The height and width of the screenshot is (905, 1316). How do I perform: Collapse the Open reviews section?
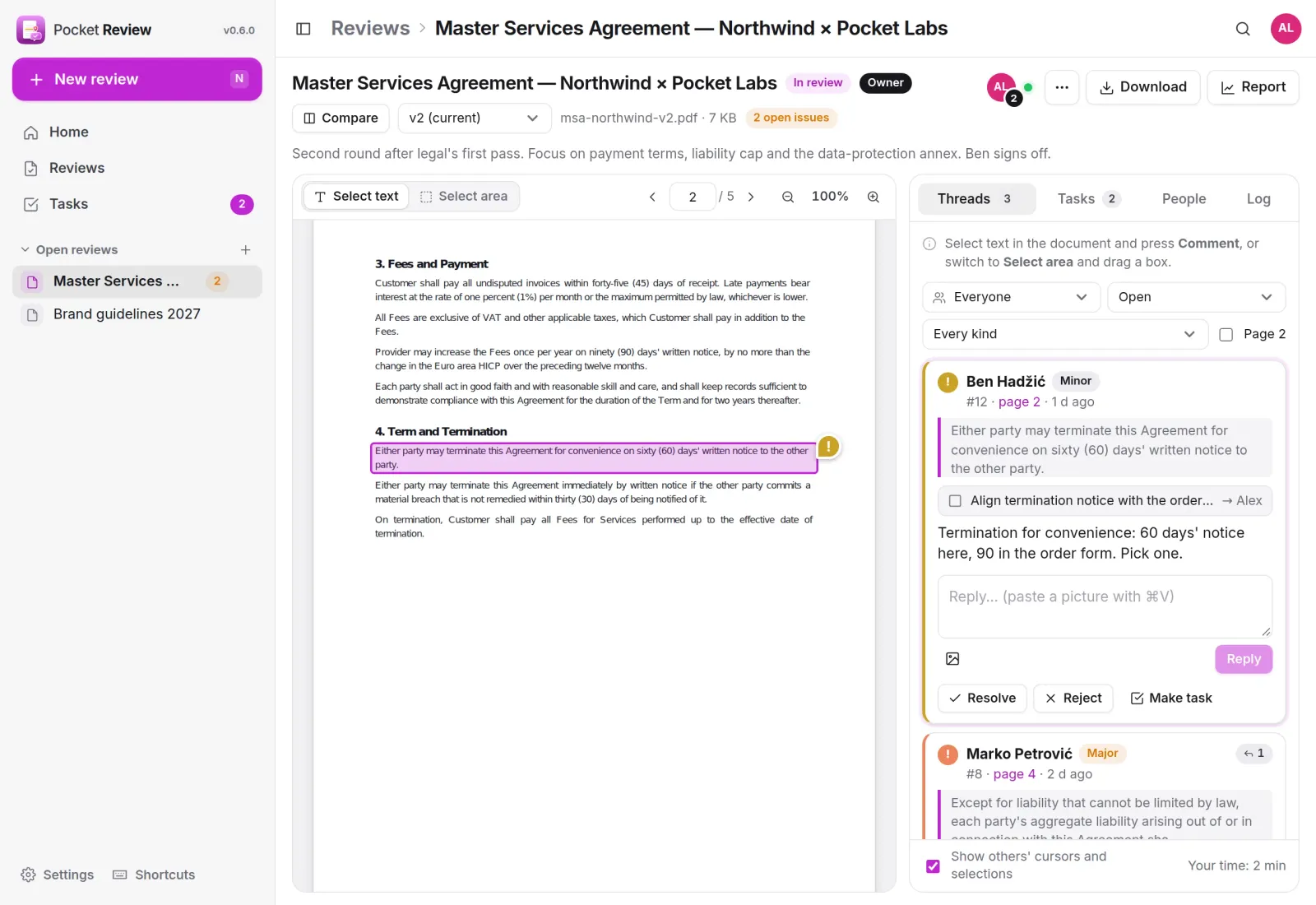(69, 250)
